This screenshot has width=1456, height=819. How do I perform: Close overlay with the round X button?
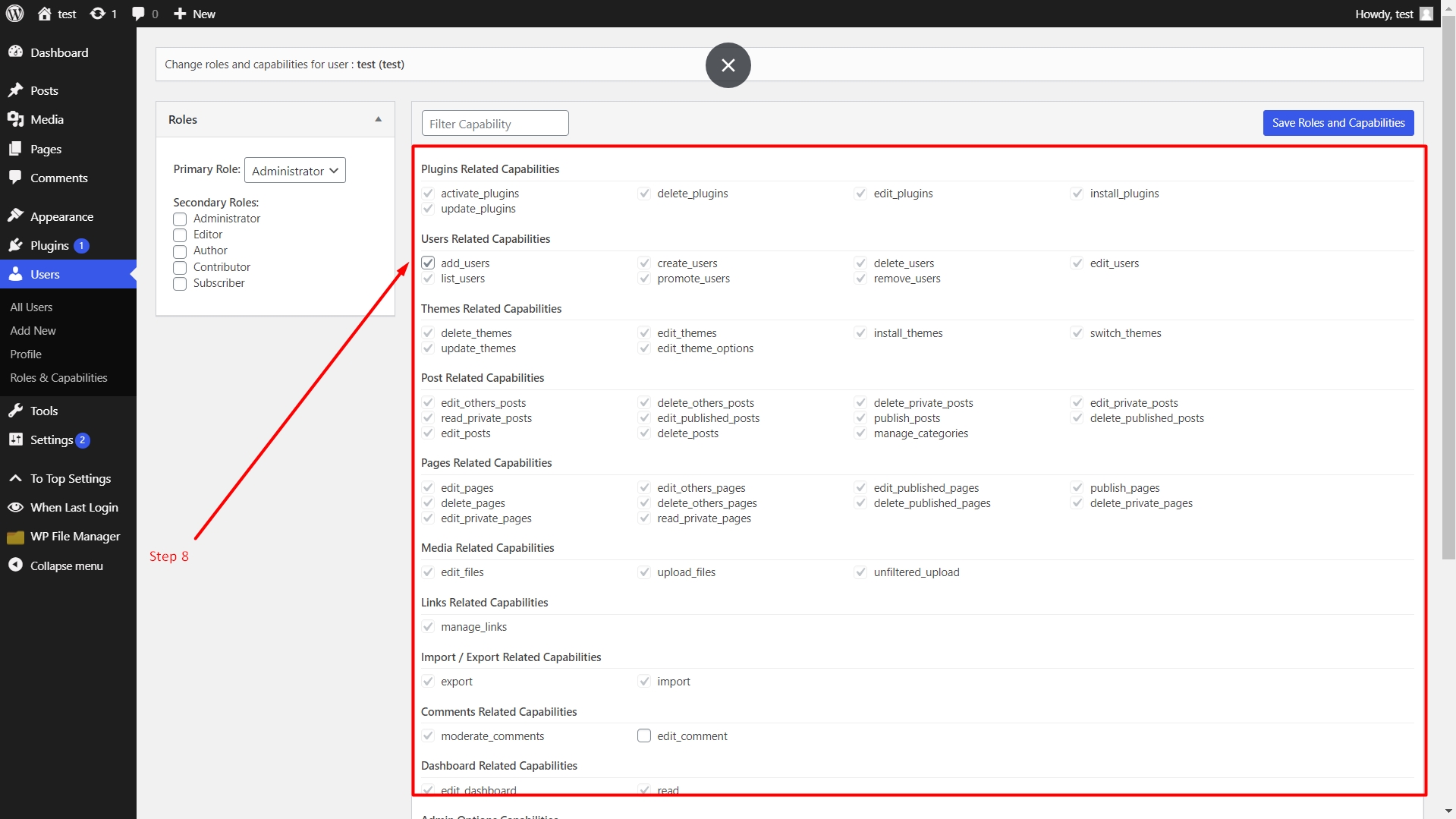point(728,65)
